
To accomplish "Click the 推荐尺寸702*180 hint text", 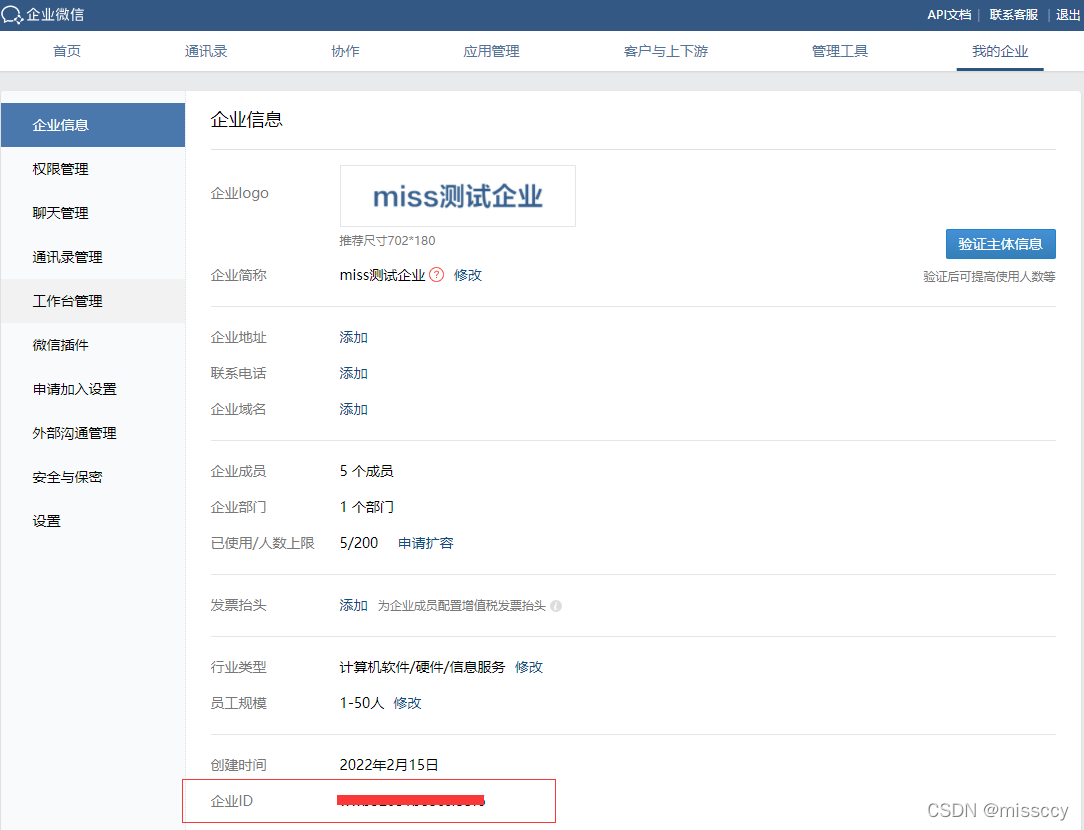I will pos(387,240).
